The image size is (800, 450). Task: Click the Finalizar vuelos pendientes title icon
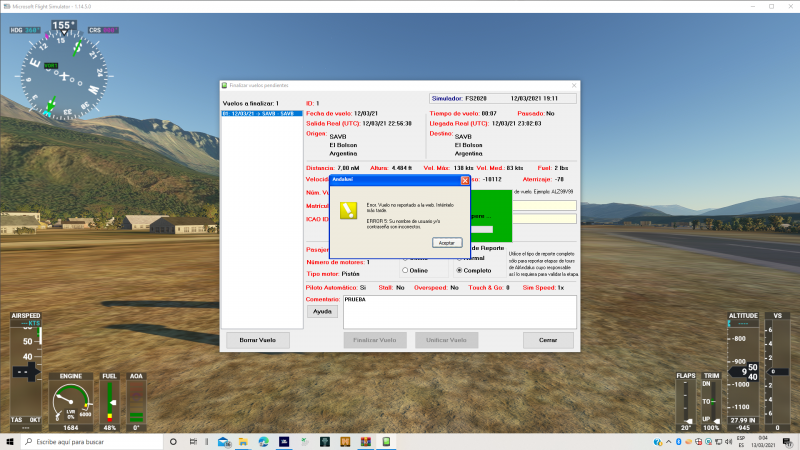[224, 85]
